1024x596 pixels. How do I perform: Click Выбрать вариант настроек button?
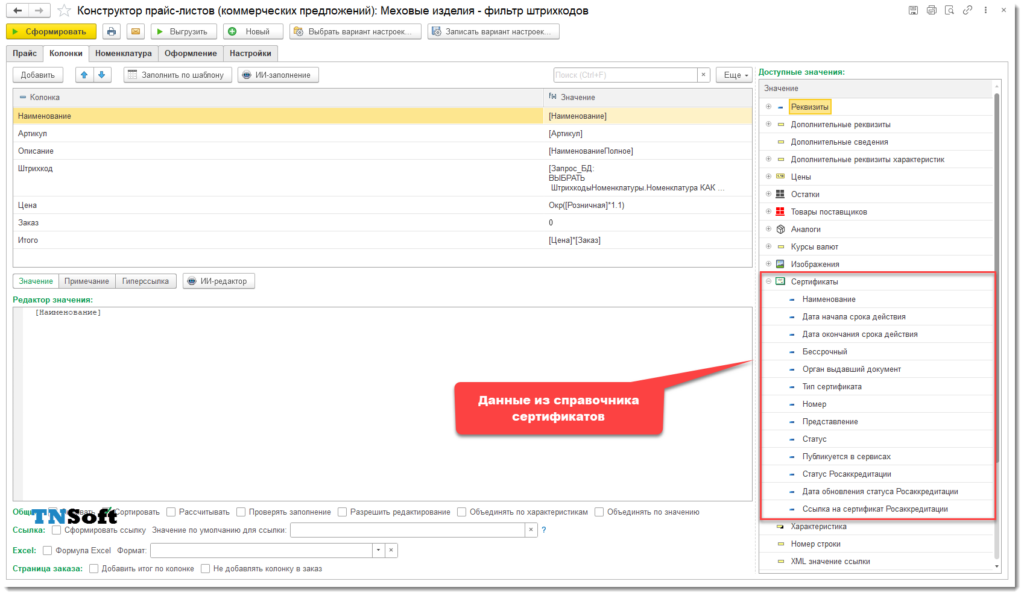tap(355, 31)
